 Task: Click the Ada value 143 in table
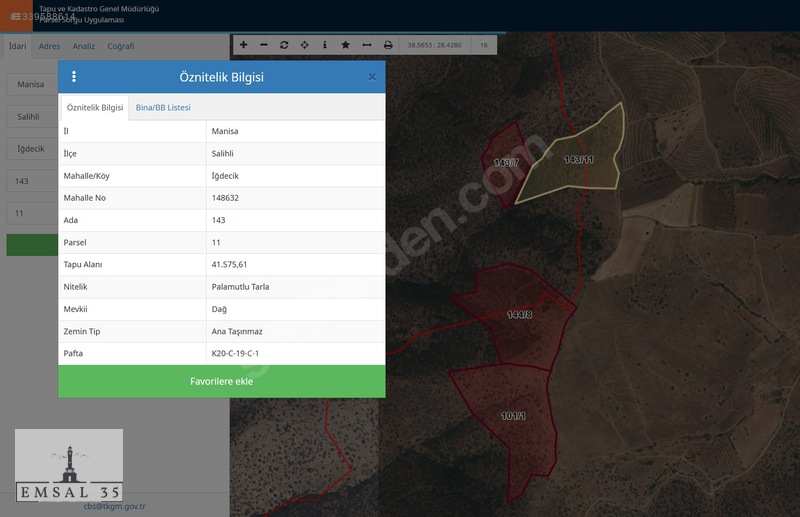218,220
